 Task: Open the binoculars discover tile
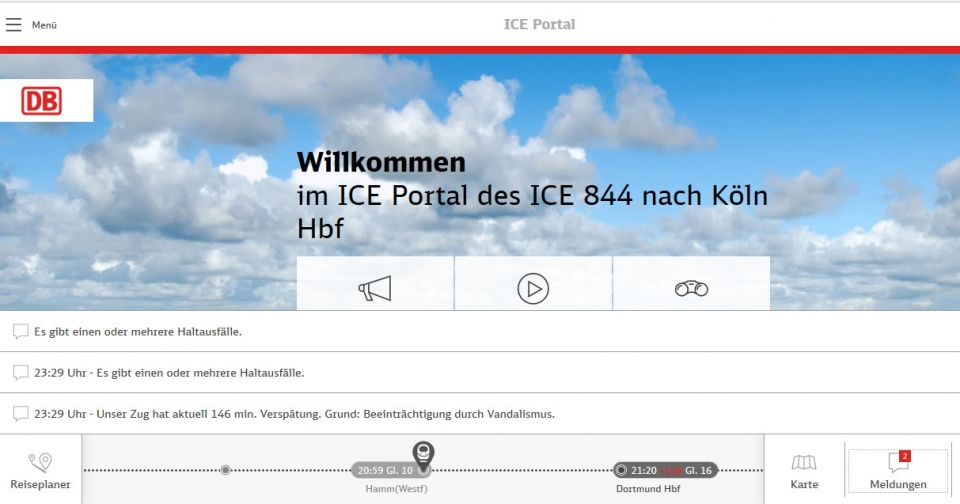[691, 284]
